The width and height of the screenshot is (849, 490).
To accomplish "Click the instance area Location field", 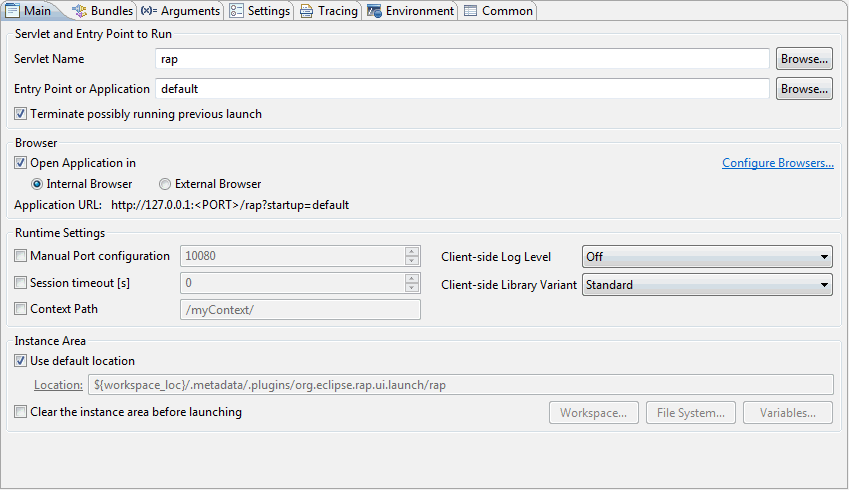I will (x=461, y=385).
